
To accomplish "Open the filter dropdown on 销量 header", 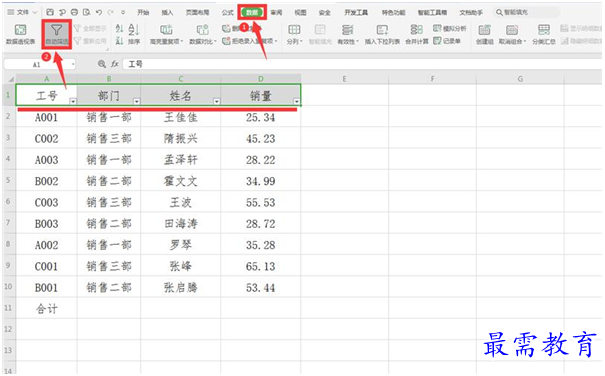I will 296,101.
